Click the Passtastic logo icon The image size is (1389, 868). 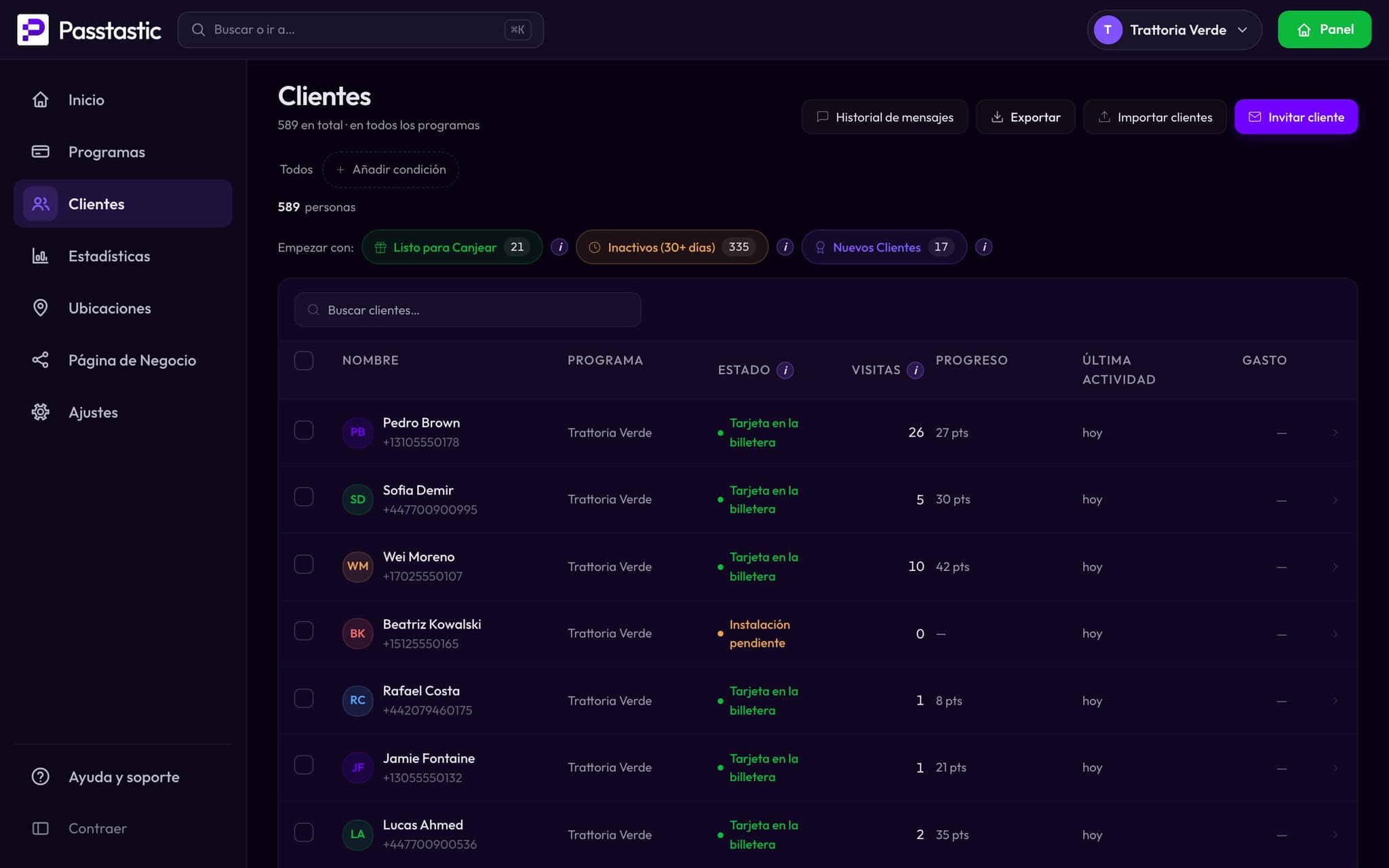click(33, 30)
